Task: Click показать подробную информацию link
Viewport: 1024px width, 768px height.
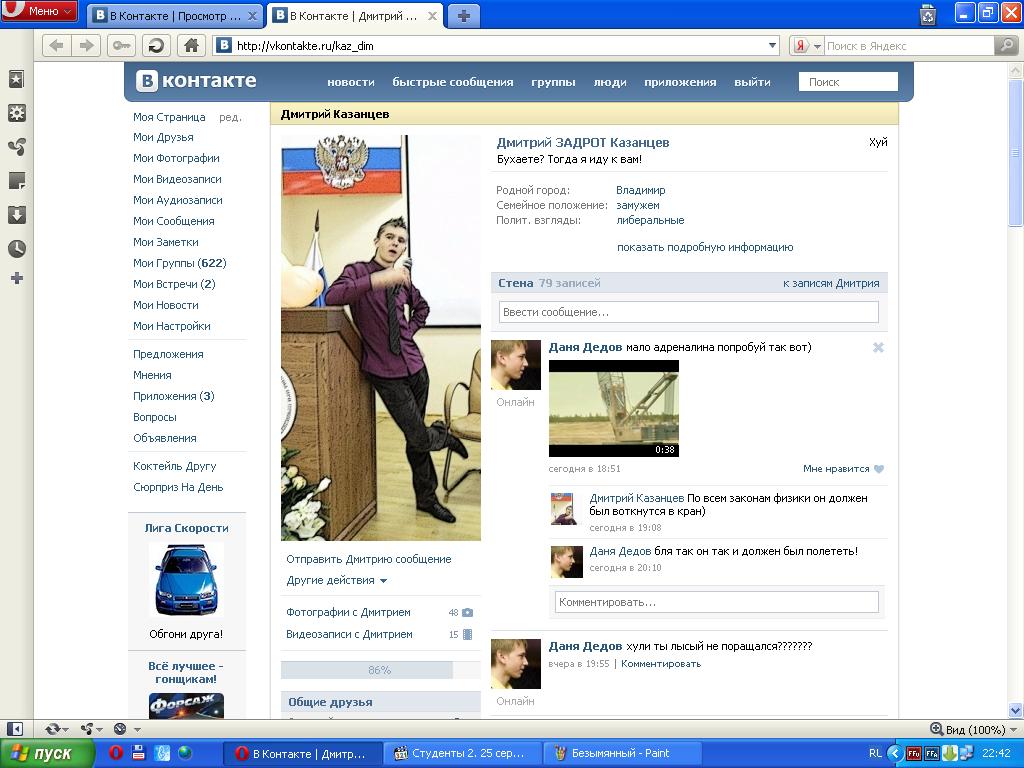Action: pos(705,248)
